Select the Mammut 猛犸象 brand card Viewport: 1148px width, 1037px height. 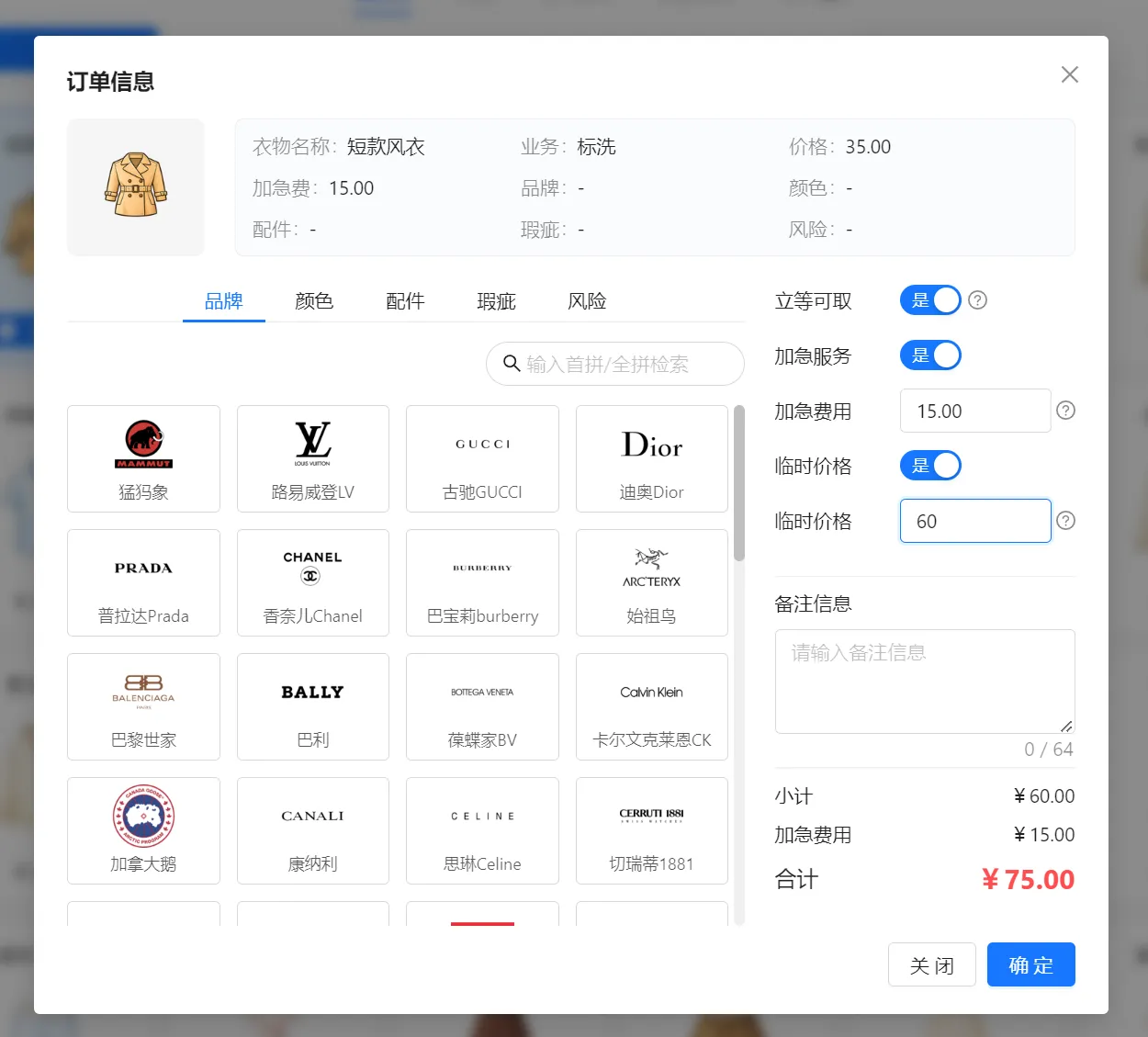click(x=143, y=458)
